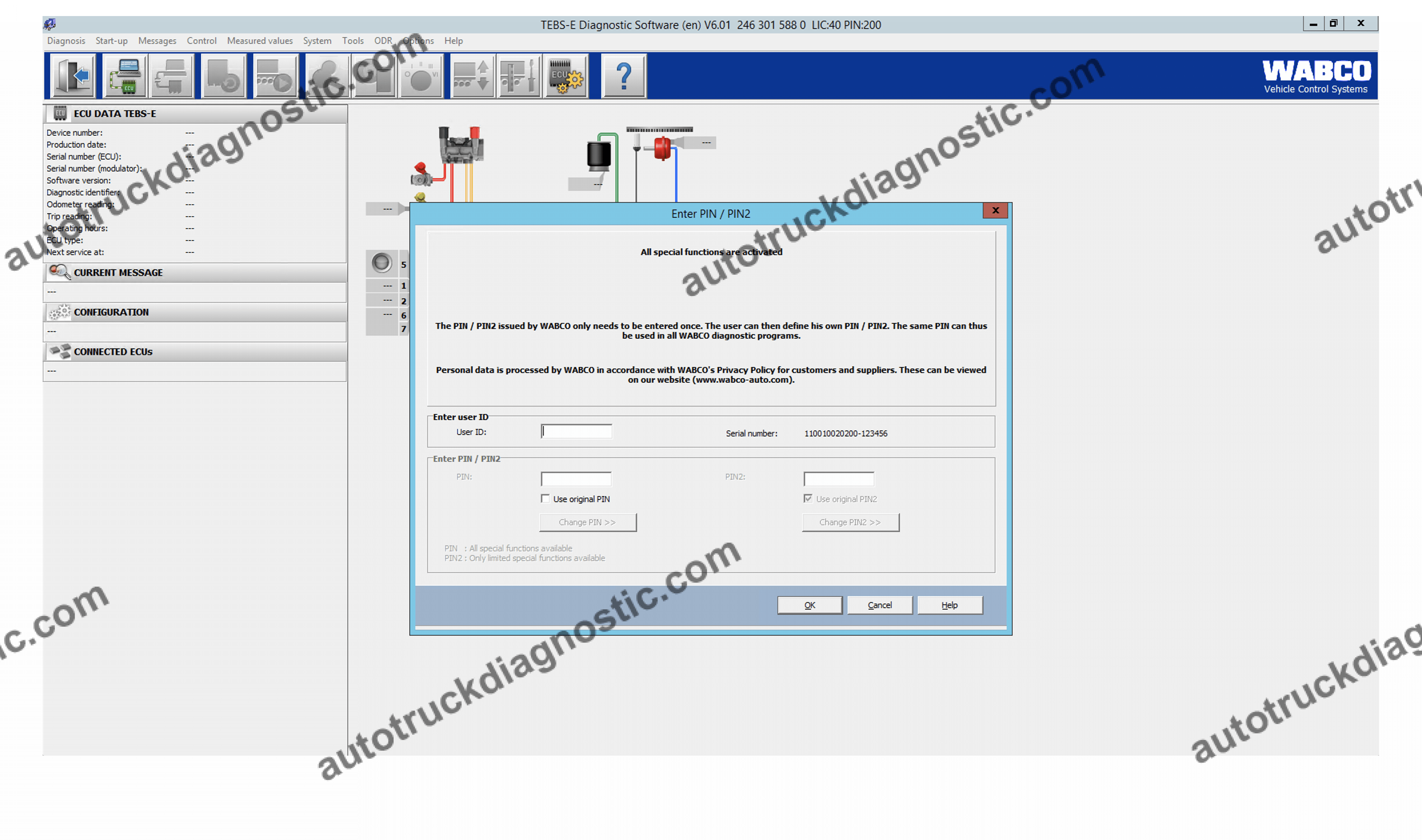The width and height of the screenshot is (1422, 840).
Task: Open the Tools menu
Action: coord(353,40)
